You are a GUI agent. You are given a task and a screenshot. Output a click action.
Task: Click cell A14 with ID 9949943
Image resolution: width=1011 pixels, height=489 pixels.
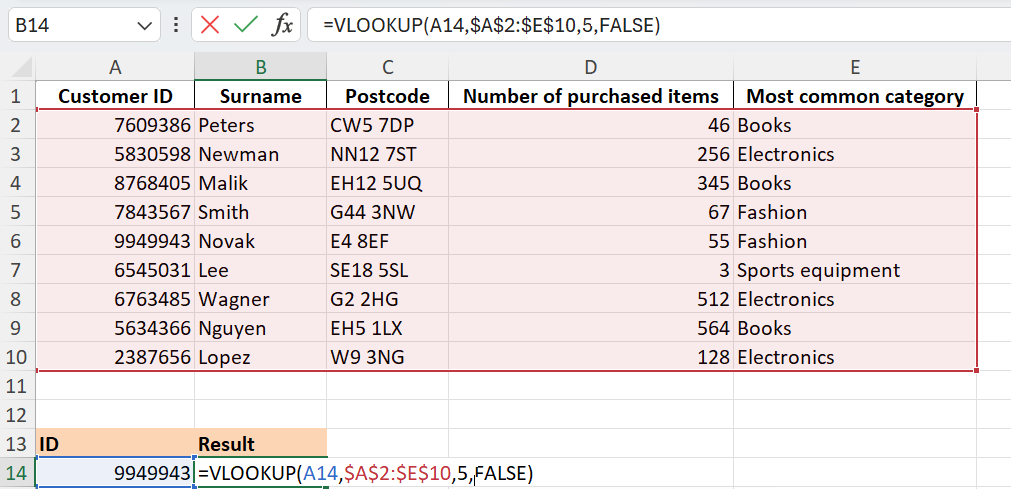pyautogui.click(x=115, y=474)
